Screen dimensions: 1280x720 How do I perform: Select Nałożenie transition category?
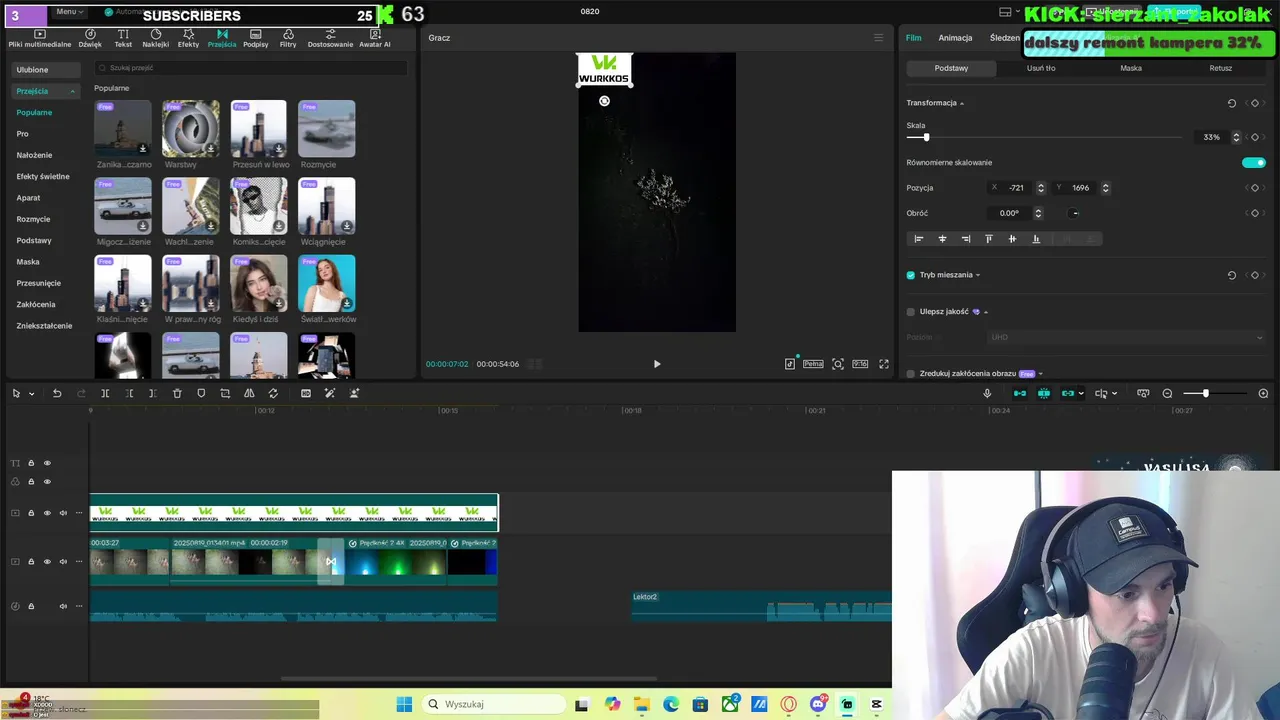point(34,155)
